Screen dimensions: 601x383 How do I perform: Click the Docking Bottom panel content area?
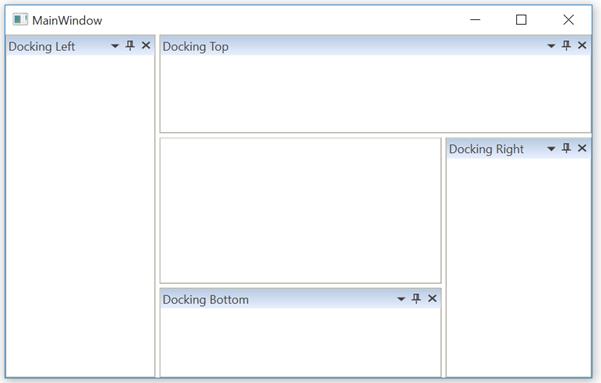pos(300,342)
